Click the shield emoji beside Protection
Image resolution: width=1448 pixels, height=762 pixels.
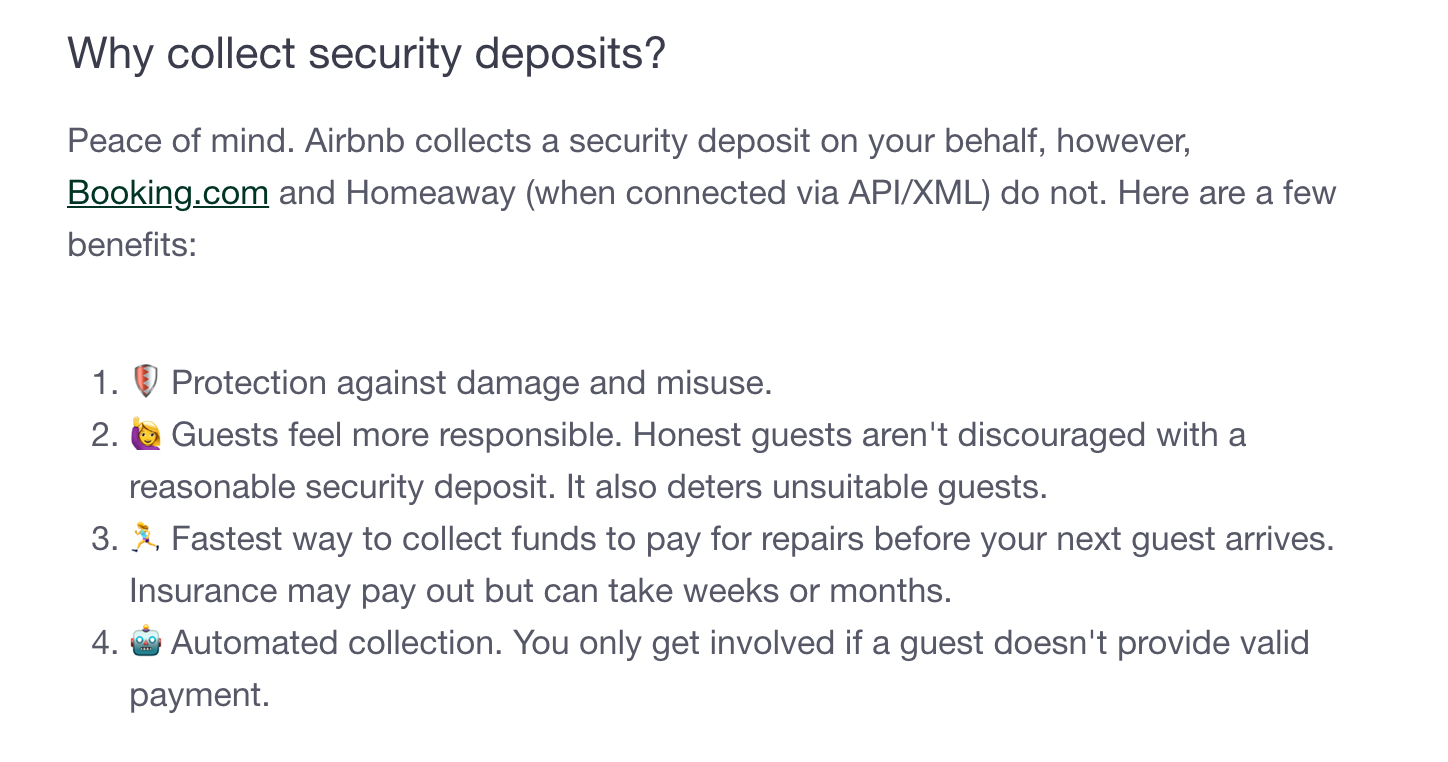pos(145,382)
